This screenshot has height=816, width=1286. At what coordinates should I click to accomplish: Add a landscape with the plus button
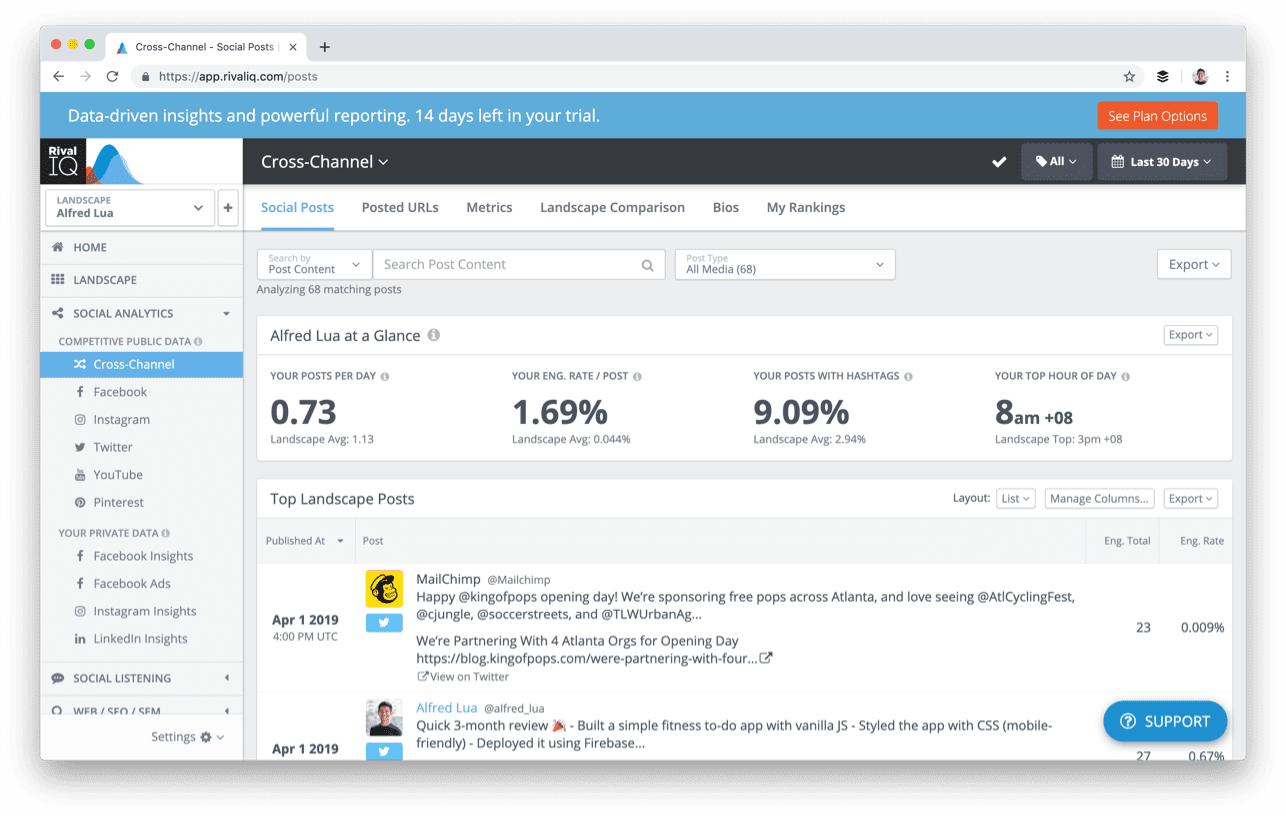[x=228, y=208]
